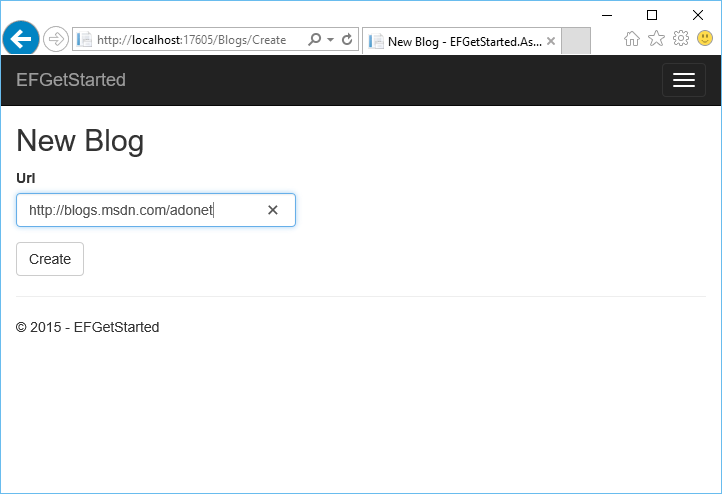This screenshot has height=494, width=722.
Task: Click the browser Forward arrow button
Action: tap(56, 40)
